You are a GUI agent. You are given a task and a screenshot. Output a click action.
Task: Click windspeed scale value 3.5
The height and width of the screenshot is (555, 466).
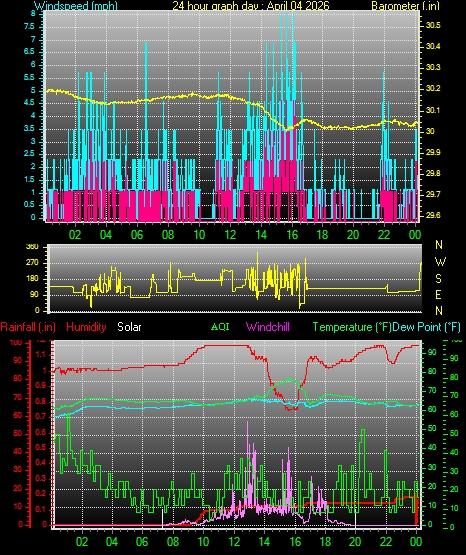pos(29,128)
